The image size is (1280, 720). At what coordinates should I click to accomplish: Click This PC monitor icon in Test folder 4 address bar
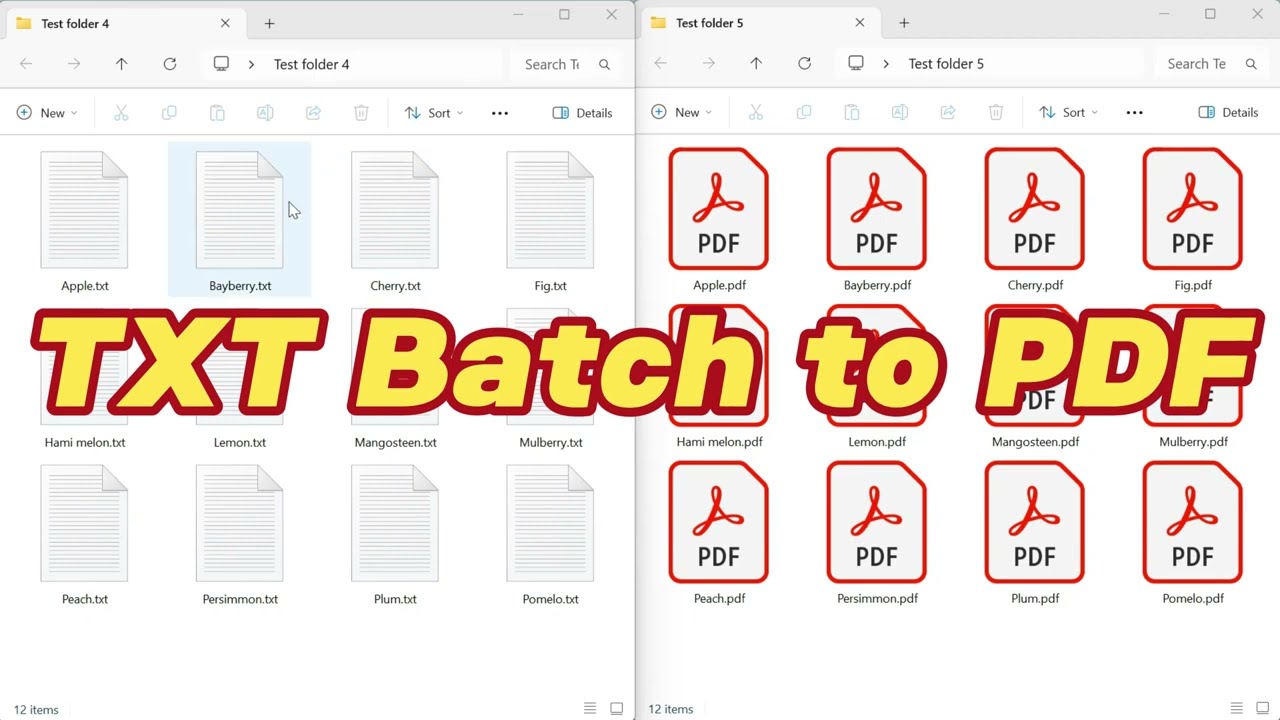coord(221,64)
